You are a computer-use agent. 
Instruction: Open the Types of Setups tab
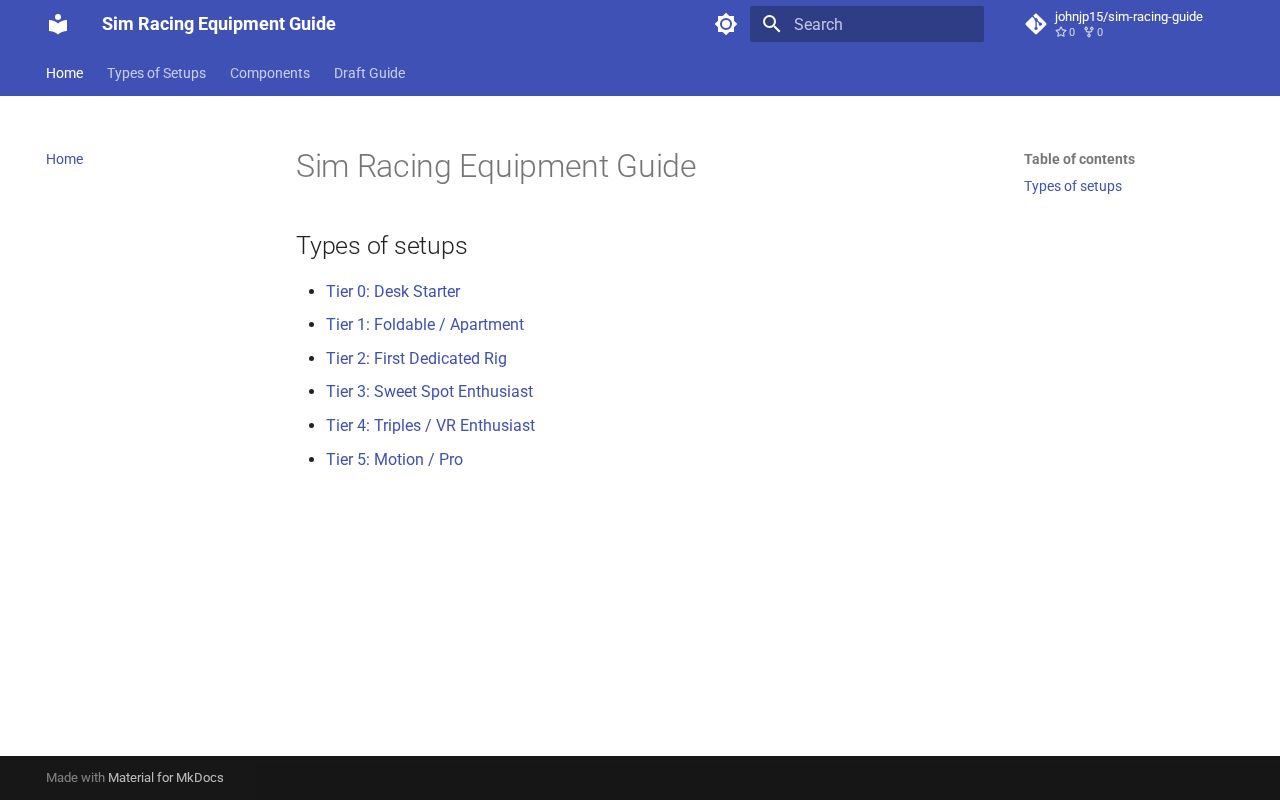point(156,73)
